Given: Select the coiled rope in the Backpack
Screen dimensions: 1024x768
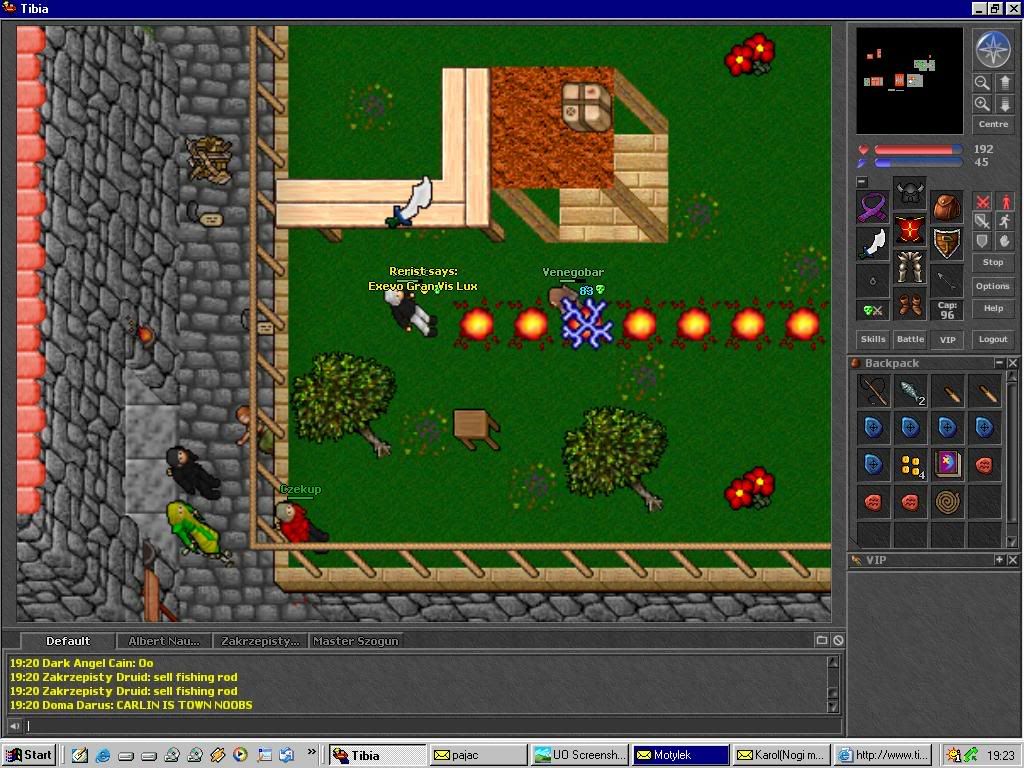Looking at the screenshot, I should tap(948, 502).
